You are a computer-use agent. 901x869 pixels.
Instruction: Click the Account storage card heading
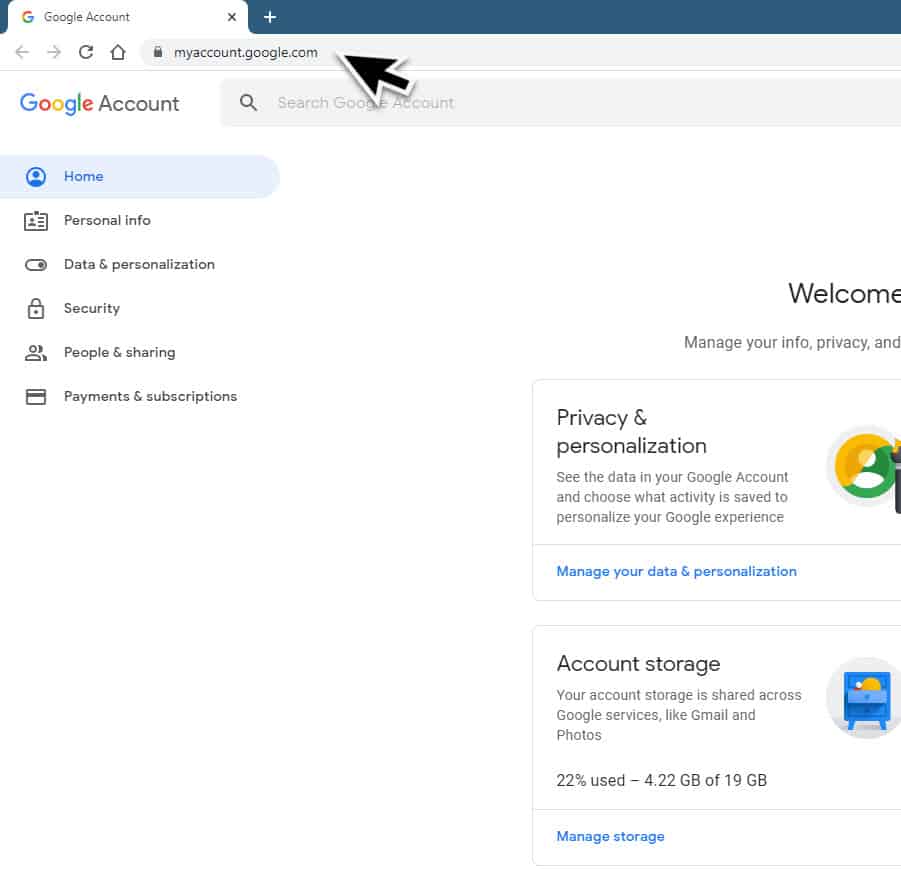click(x=638, y=664)
